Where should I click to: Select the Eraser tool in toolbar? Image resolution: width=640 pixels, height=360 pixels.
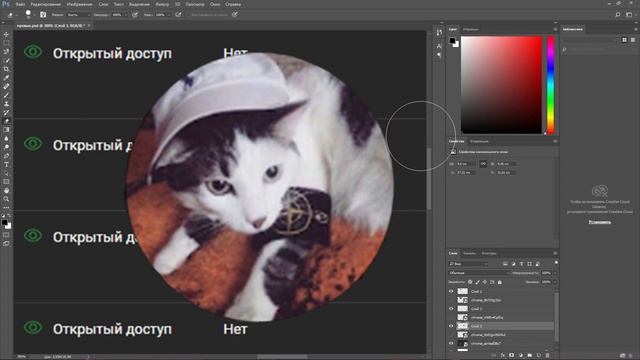(6, 121)
